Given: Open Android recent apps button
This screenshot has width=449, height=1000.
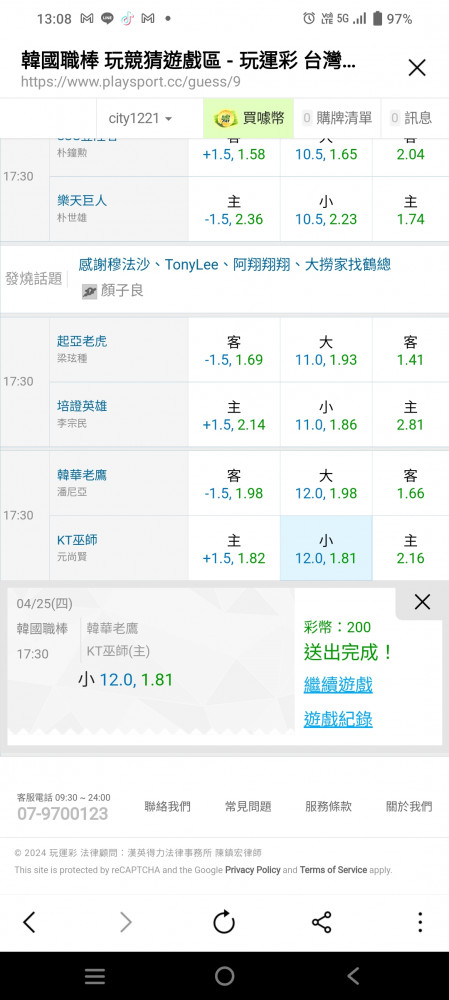Looking at the screenshot, I should [95, 976].
